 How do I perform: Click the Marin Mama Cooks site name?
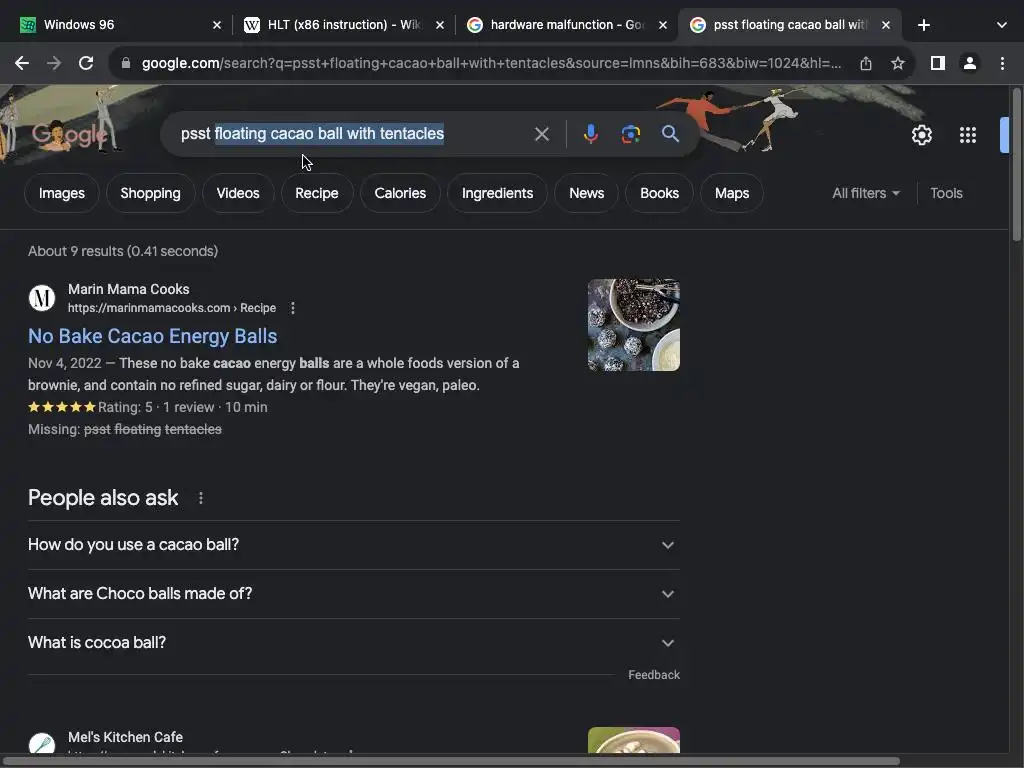(129, 289)
